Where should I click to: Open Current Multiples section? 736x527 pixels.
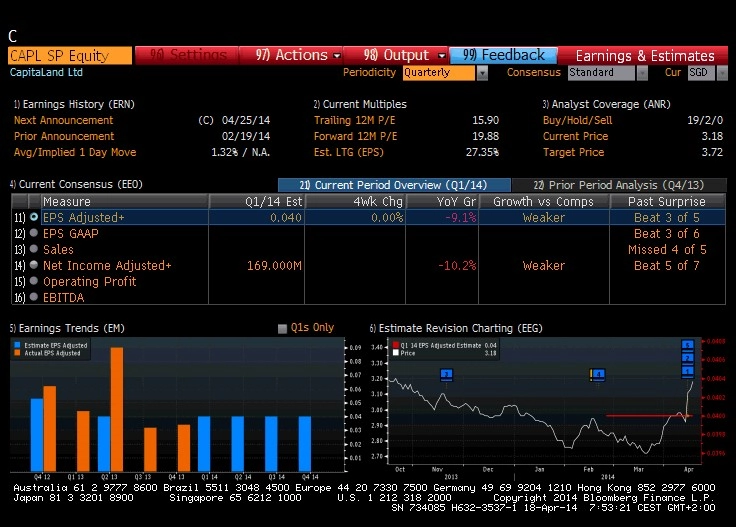tap(360, 104)
